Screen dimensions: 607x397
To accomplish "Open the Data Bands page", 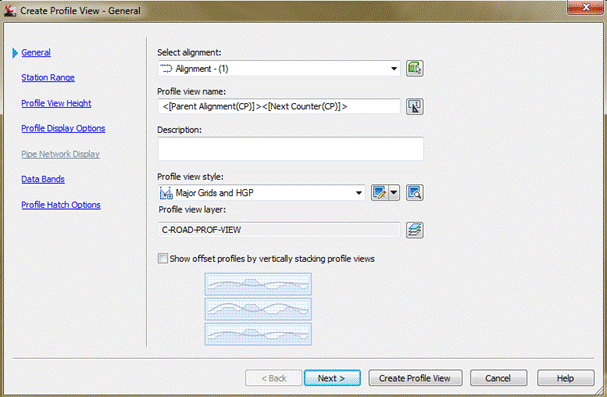I will click(x=43, y=179).
